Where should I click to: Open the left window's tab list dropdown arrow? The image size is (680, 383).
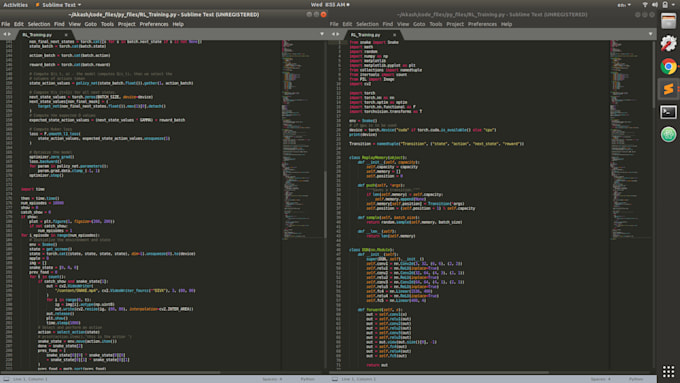322,34
